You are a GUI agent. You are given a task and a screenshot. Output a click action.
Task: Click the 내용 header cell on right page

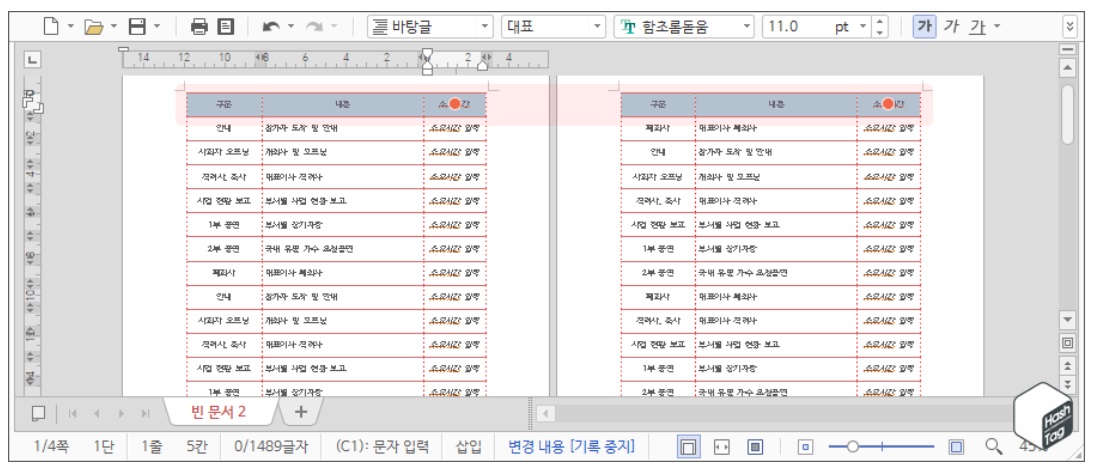point(776,105)
